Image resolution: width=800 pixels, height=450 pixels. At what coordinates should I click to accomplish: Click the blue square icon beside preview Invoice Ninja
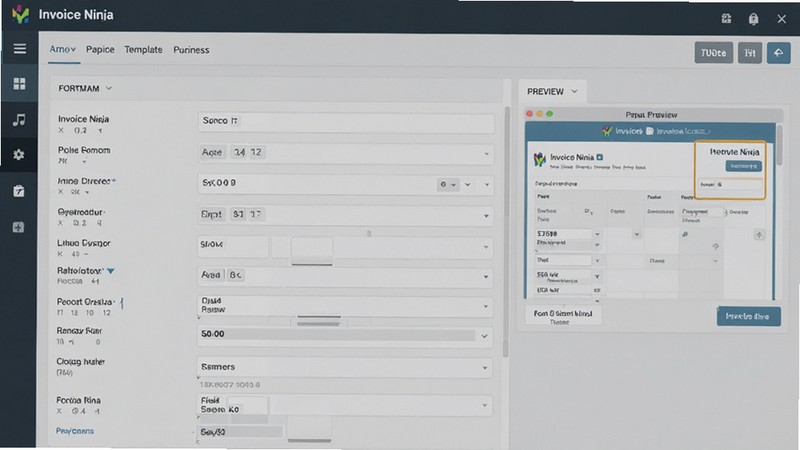[600, 157]
